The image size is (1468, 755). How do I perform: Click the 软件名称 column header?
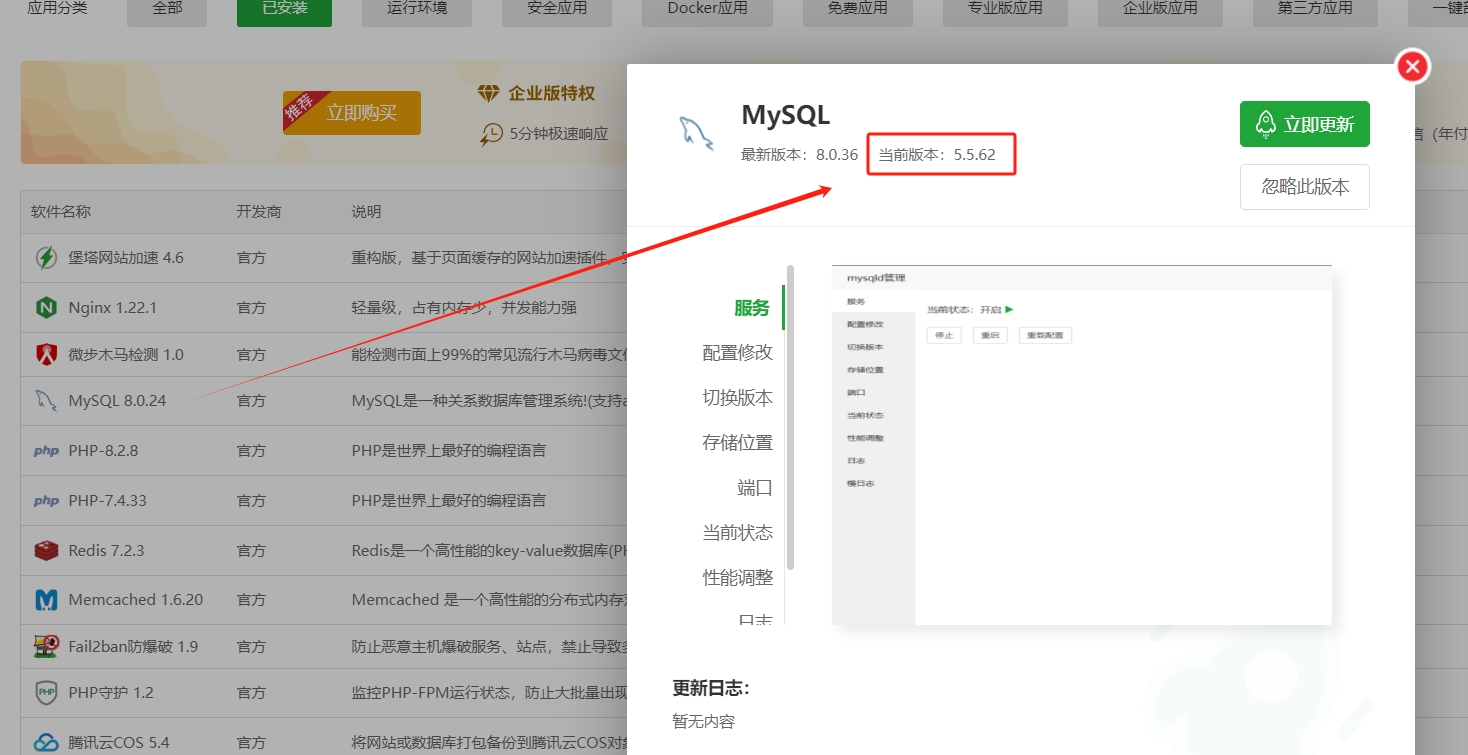pos(61,212)
